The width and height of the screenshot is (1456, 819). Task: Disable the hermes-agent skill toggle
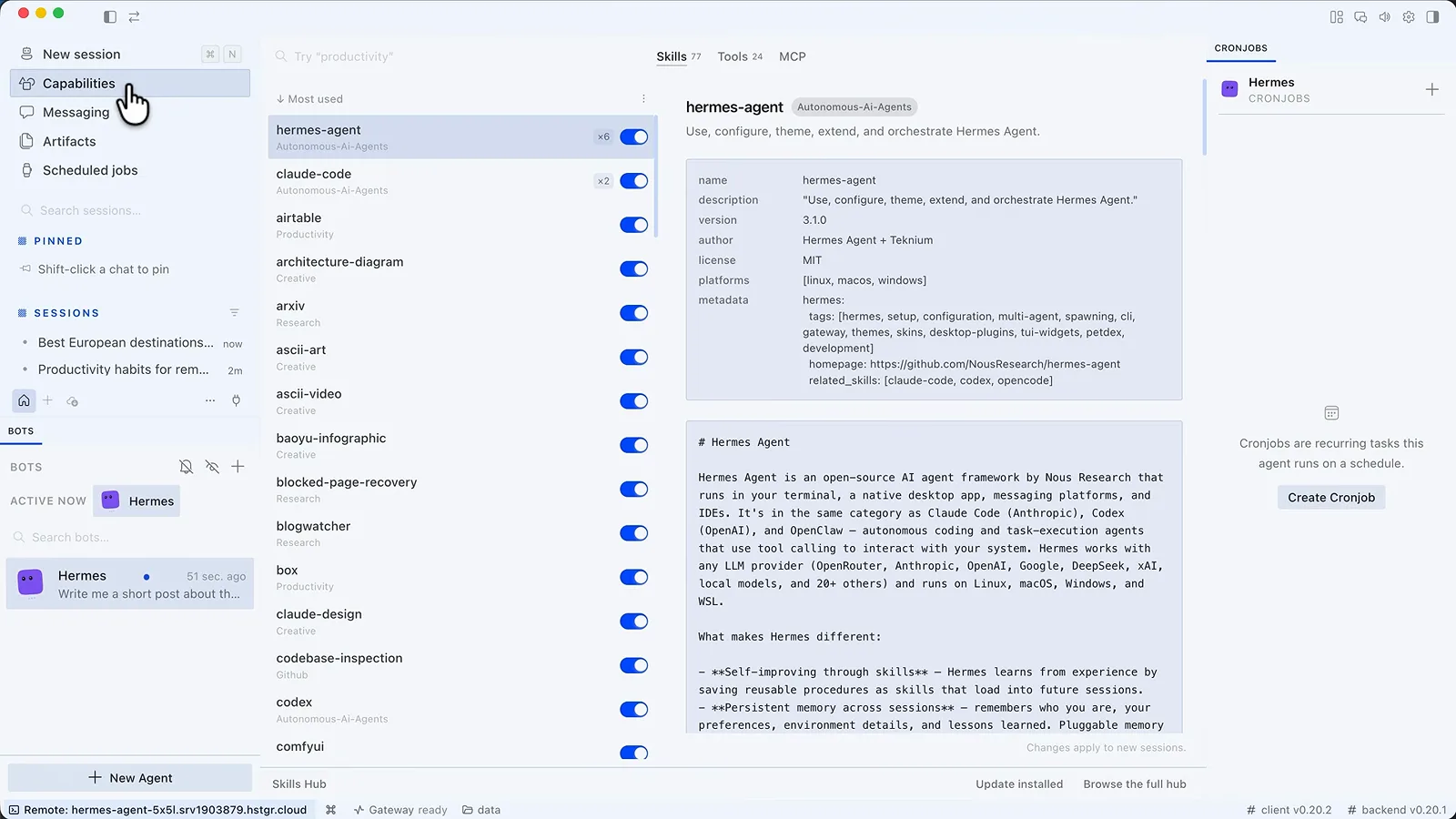(x=634, y=136)
